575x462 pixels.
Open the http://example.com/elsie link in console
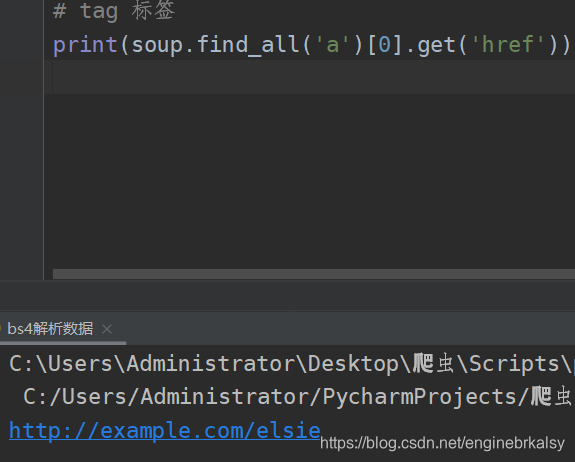(165, 430)
